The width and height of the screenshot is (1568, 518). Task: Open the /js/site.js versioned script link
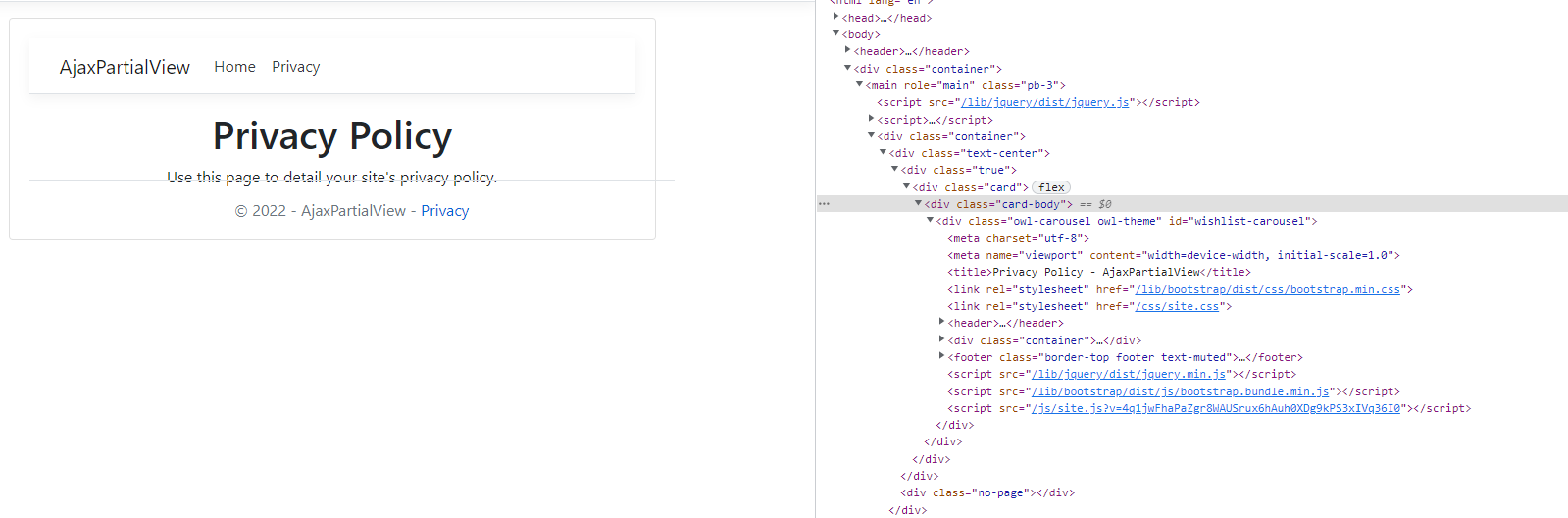[1216, 408]
